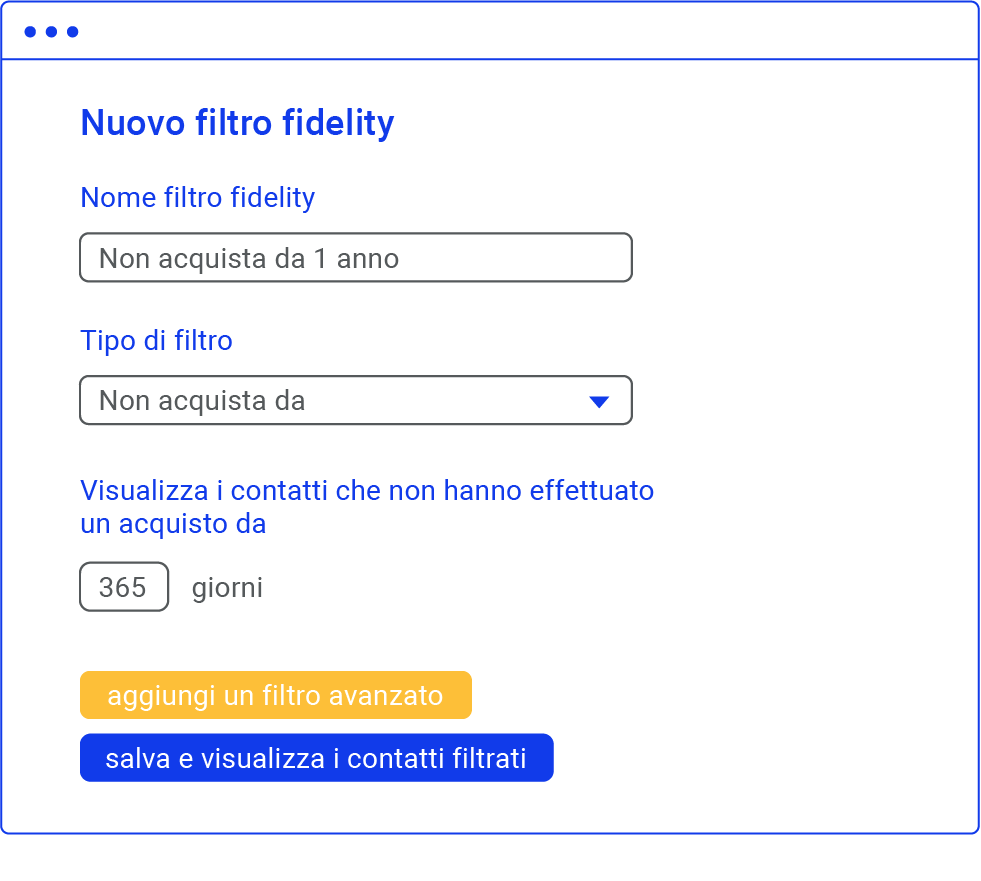Image resolution: width=981 pixels, height=881 pixels.
Task: Click the third dot in the window bar
Action: tap(71, 31)
